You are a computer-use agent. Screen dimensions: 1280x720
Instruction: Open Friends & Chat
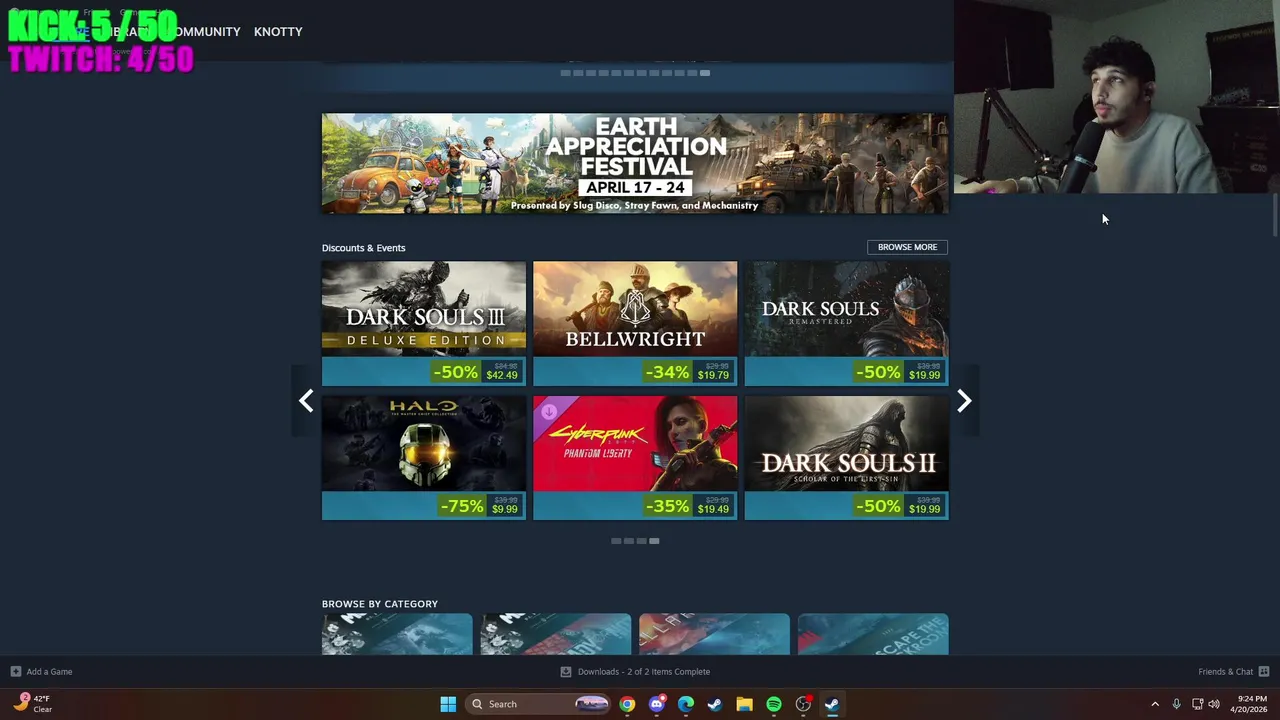coord(1234,672)
